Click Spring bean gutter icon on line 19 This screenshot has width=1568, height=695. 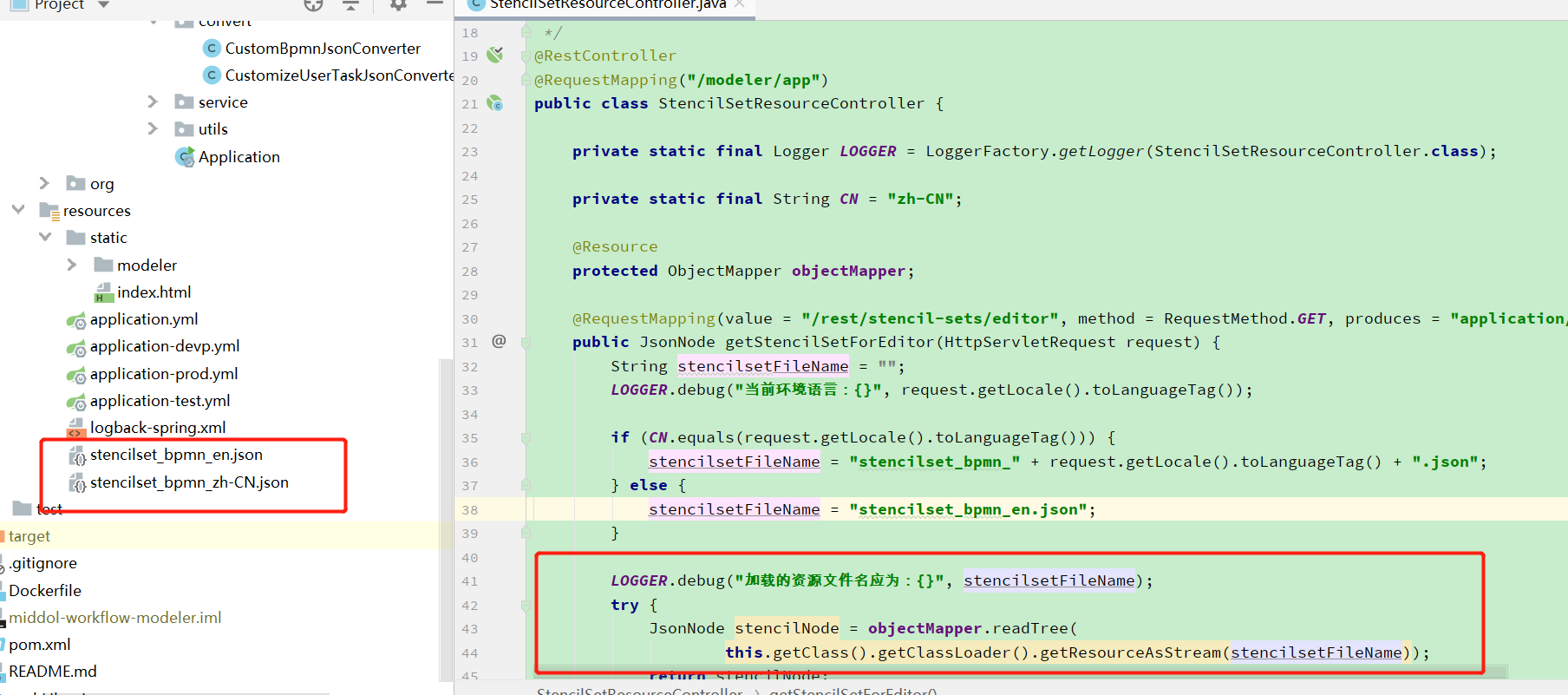click(495, 56)
